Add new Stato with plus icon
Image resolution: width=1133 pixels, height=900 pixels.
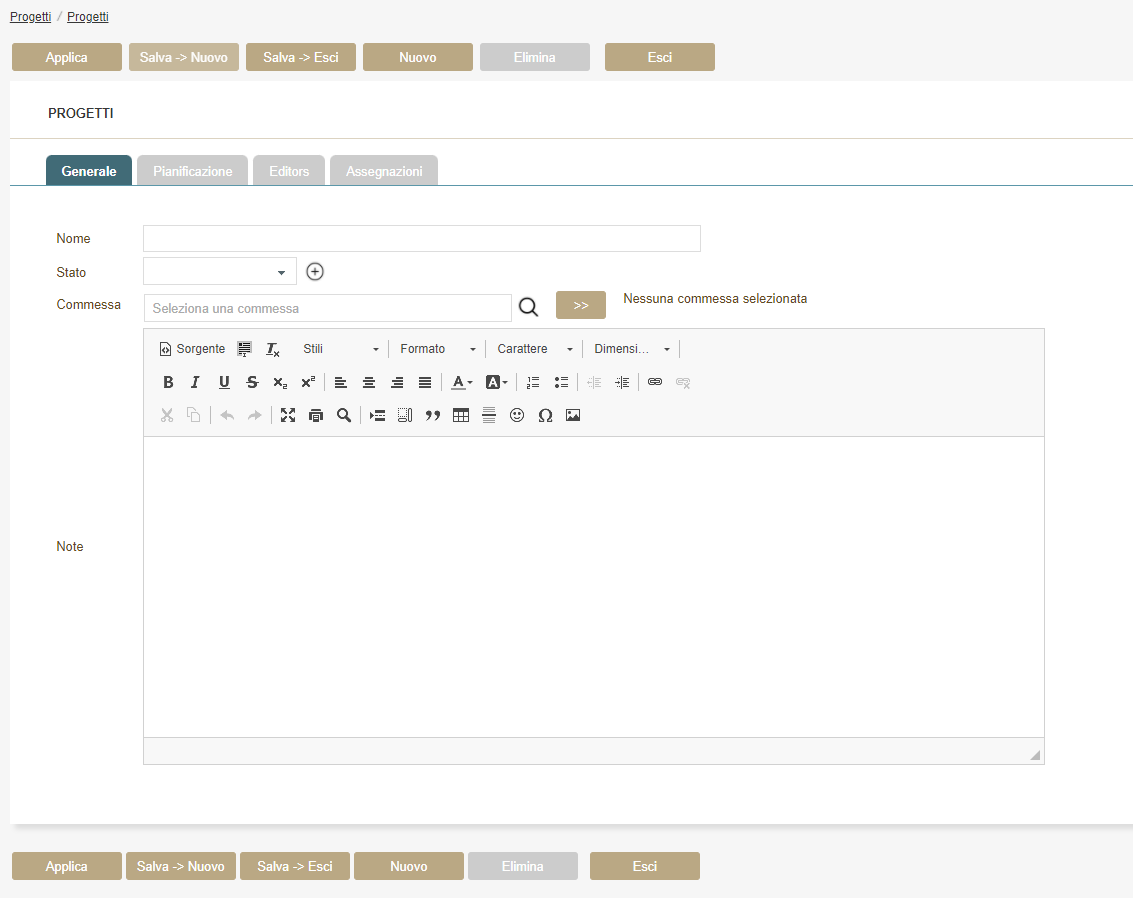pos(315,271)
